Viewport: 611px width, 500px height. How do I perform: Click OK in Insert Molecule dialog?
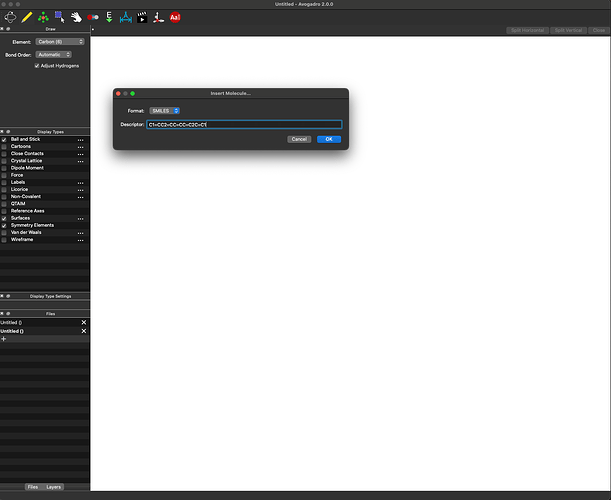(329, 139)
